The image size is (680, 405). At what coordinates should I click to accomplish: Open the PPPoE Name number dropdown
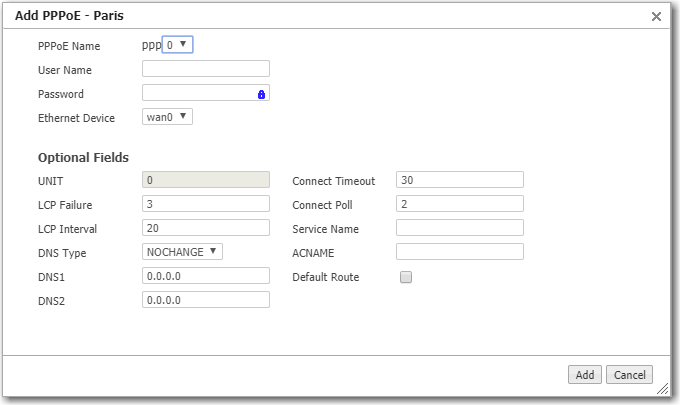click(177, 45)
